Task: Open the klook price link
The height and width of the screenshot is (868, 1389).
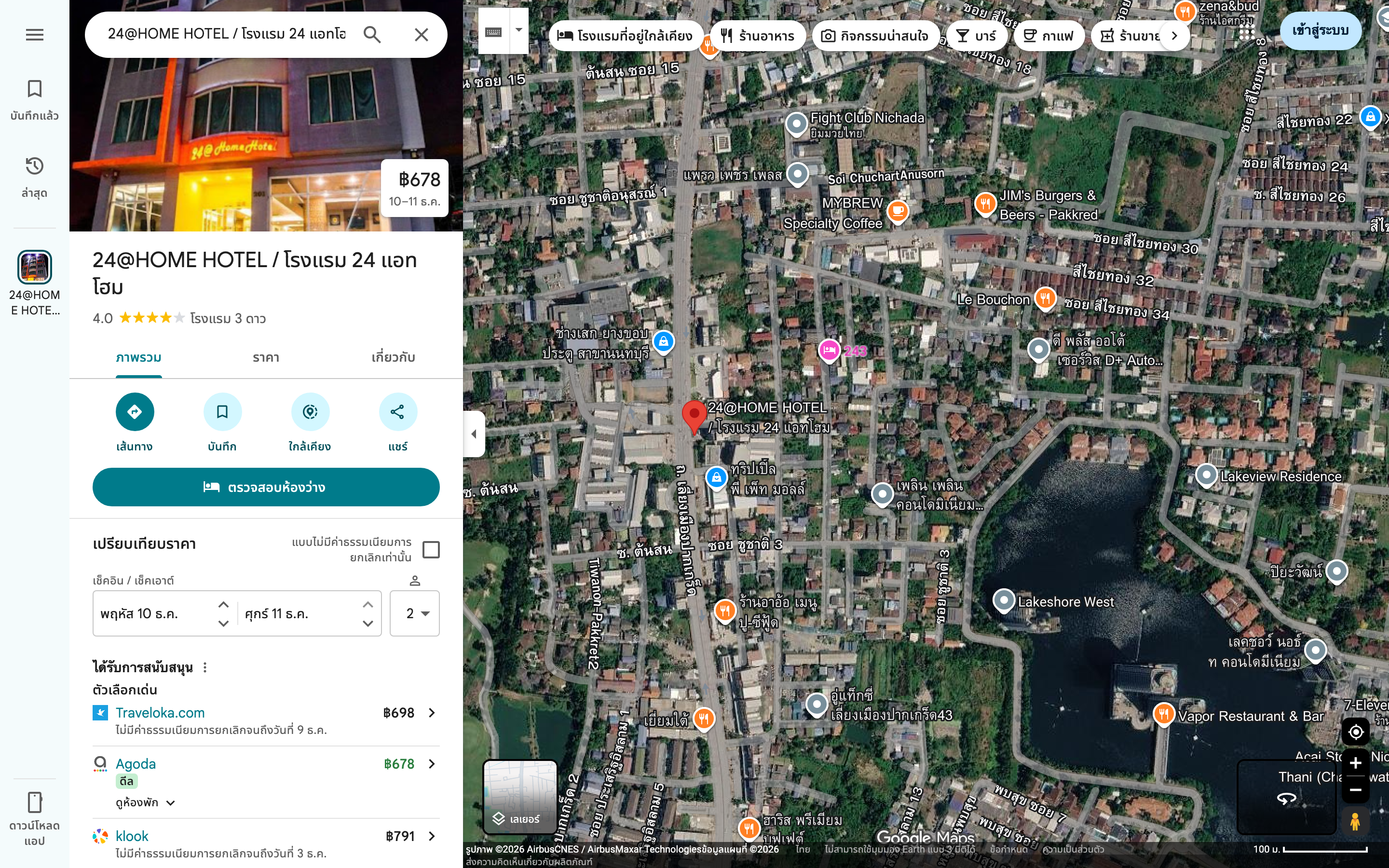Action: pos(132,836)
